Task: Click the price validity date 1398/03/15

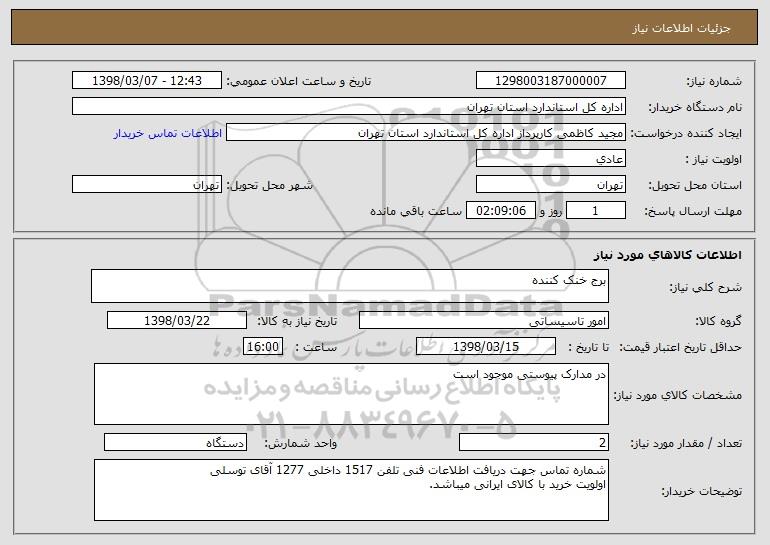Action: click(486, 346)
